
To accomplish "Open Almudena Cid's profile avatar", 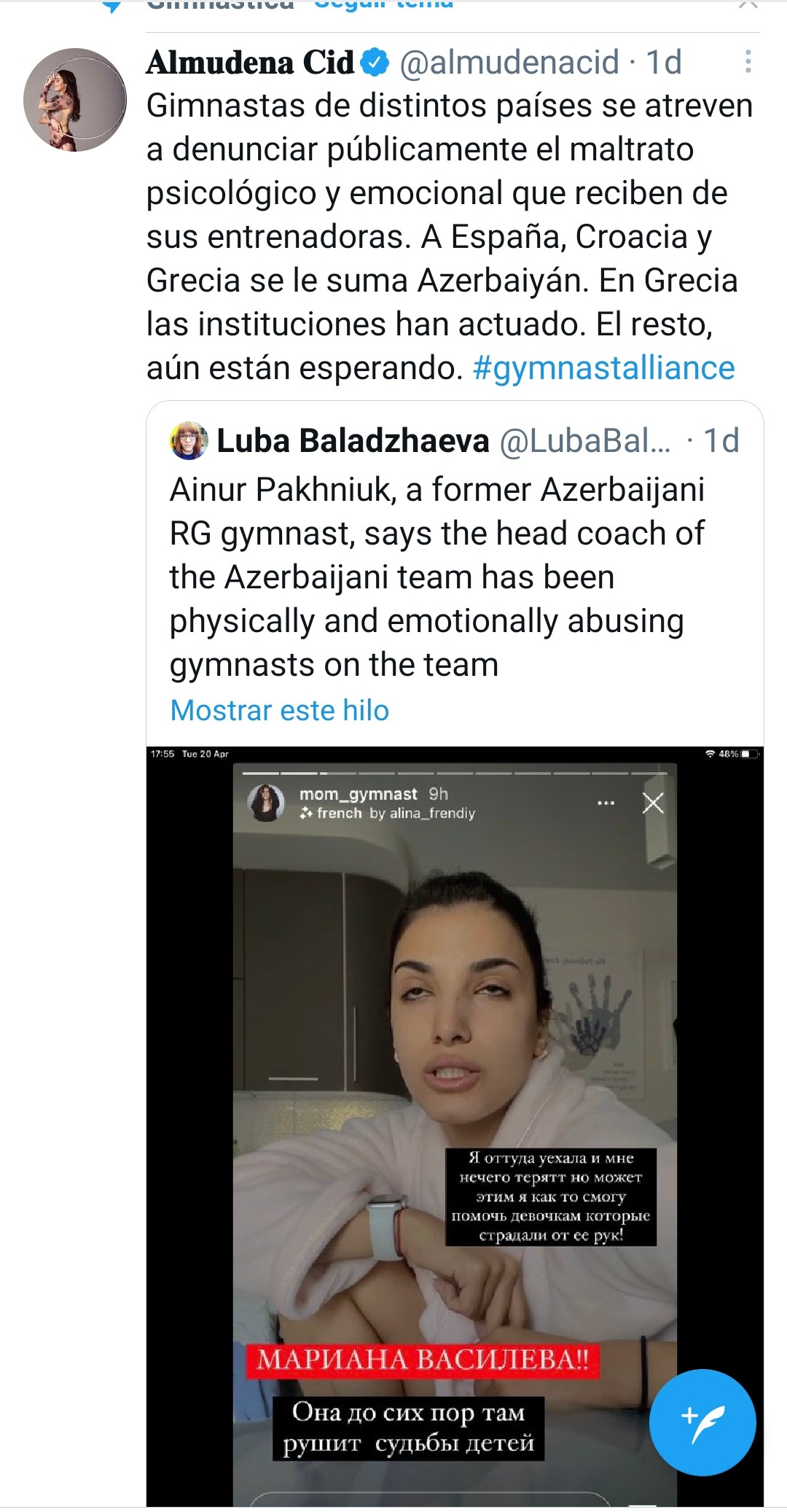I will coord(75,100).
